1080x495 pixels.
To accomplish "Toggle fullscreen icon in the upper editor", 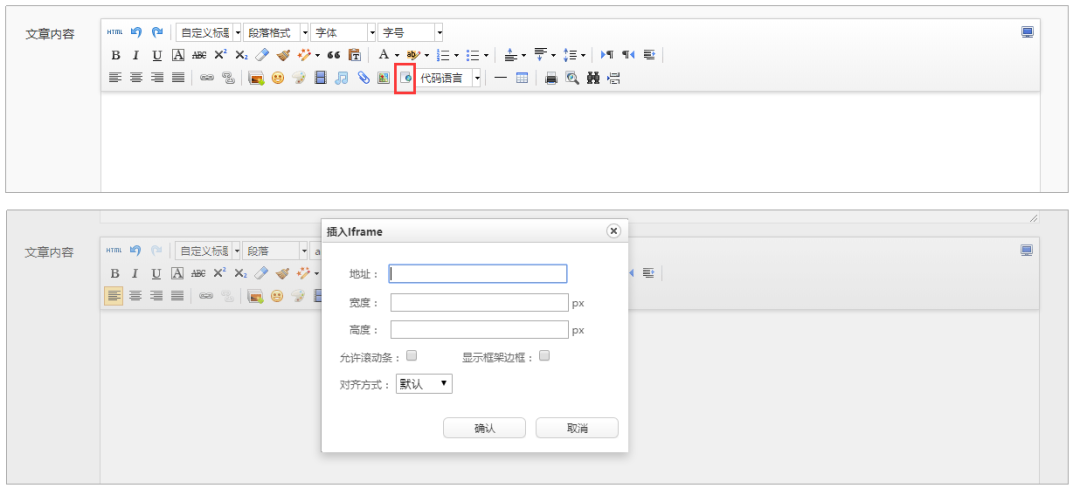I will [1028, 32].
